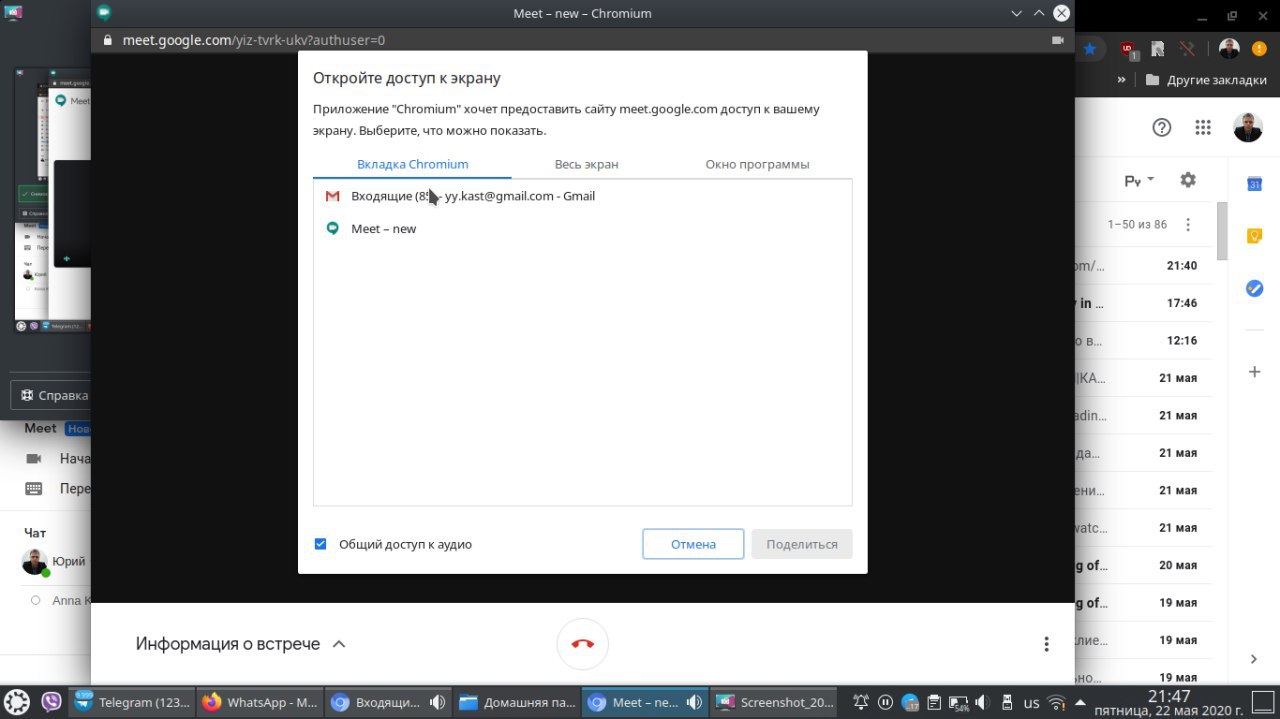Viewport: 1280px width, 719px height.
Task: Click the Share button in dialog
Action: (x=802, y=544)
